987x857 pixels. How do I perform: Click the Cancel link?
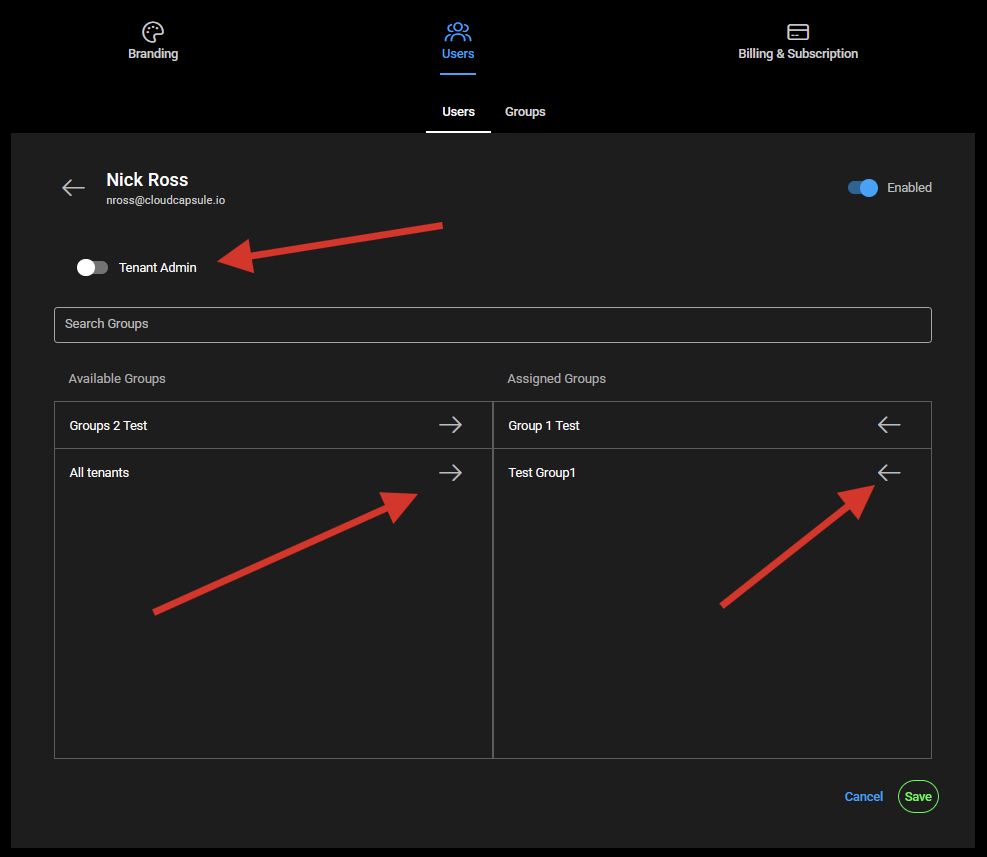863,797
